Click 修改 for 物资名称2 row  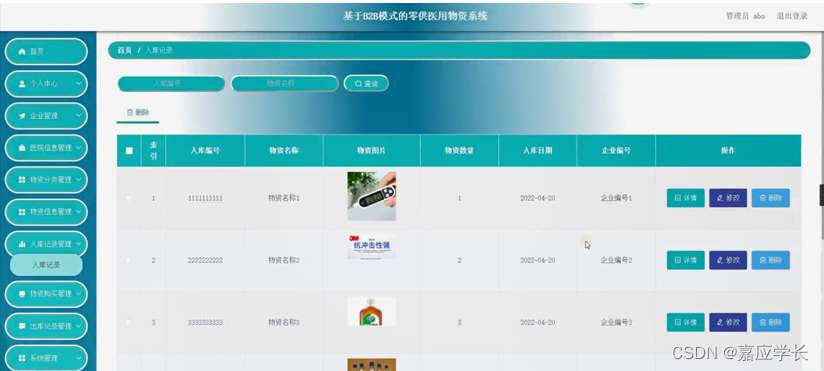728,260
